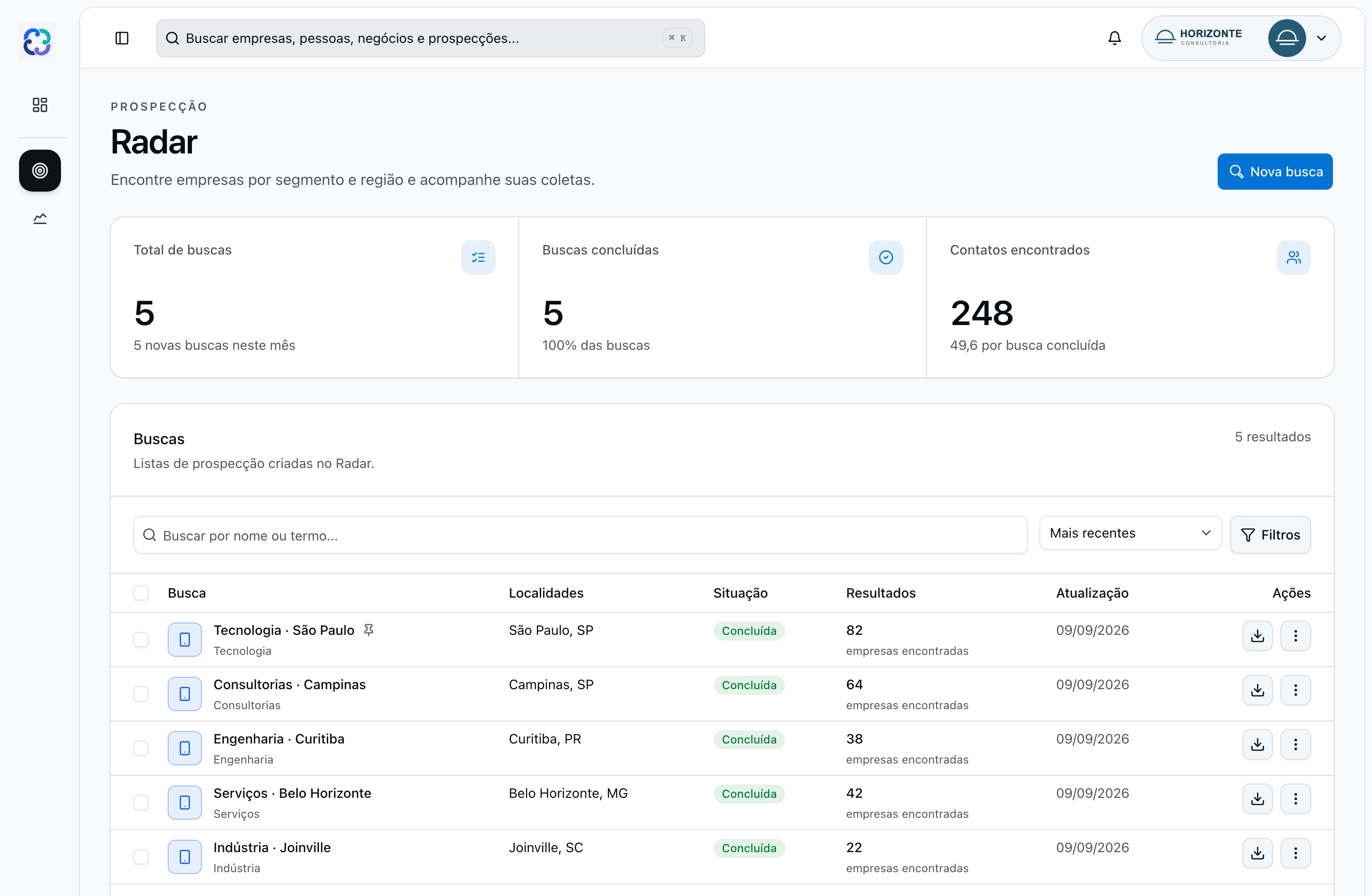
Task: Open the notifications bell
Action: tap(1114, 38)
